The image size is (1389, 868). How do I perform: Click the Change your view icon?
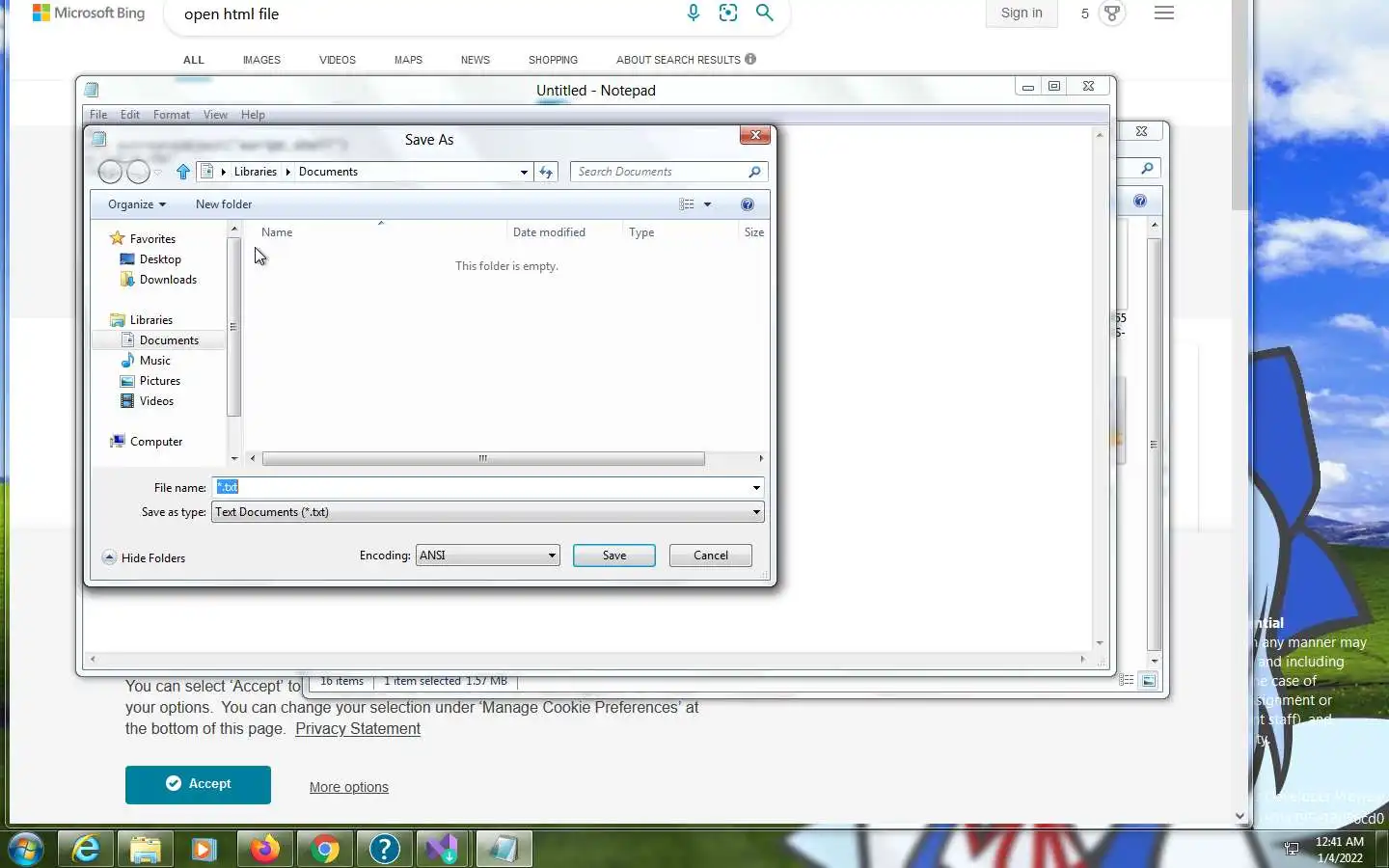click(x=687, y=204)
